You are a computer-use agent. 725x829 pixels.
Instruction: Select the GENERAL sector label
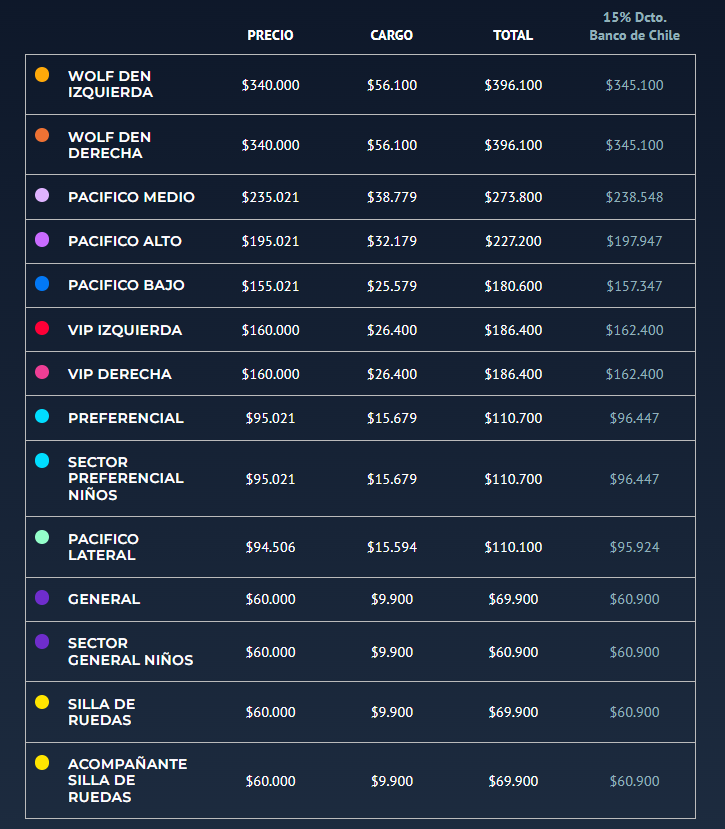tap(104, 599)
